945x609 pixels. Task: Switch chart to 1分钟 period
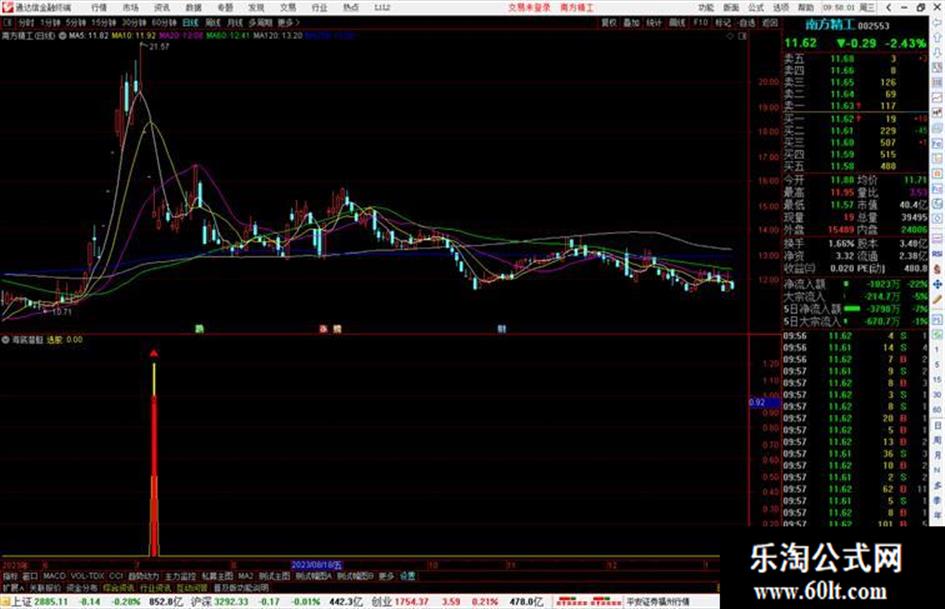point(50,23)
